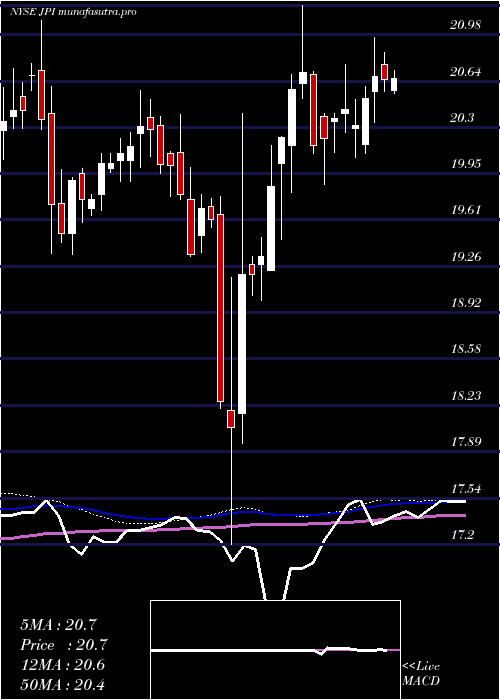The height and width of the screenshot is (700, 500).
Task: Click the 17.89 price axis label
Action: point(465,442)
